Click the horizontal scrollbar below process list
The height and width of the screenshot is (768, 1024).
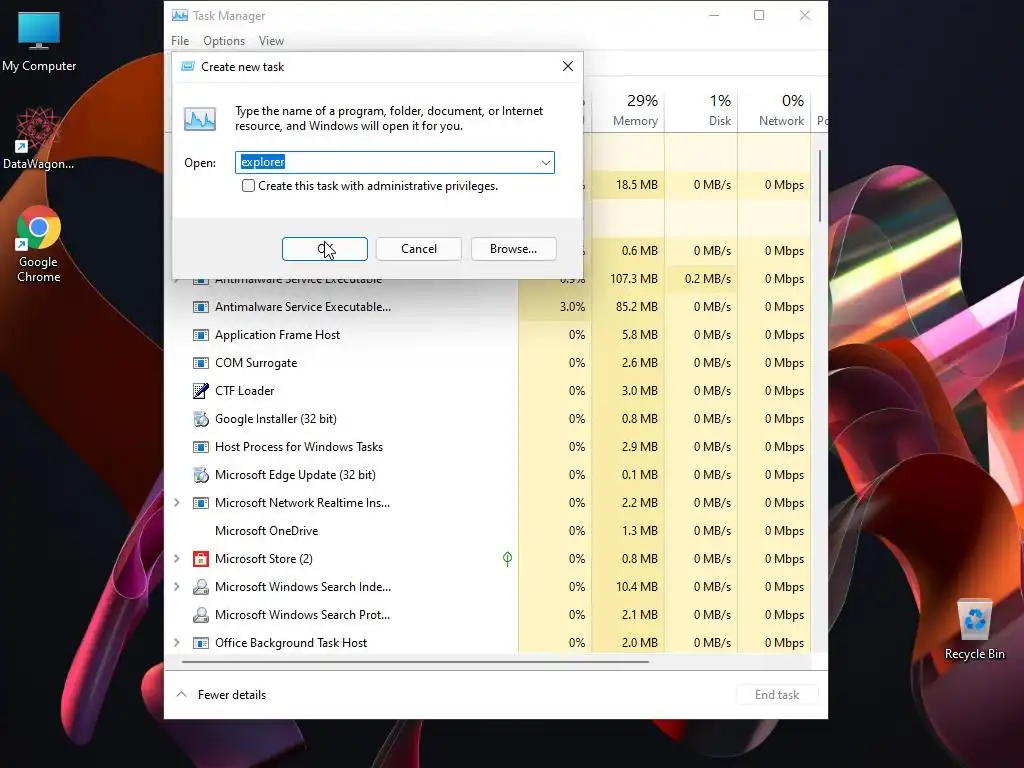(415, 662)
